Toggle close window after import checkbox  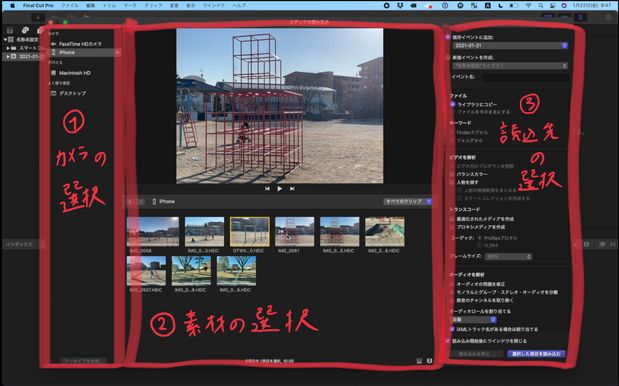[448, 341]
